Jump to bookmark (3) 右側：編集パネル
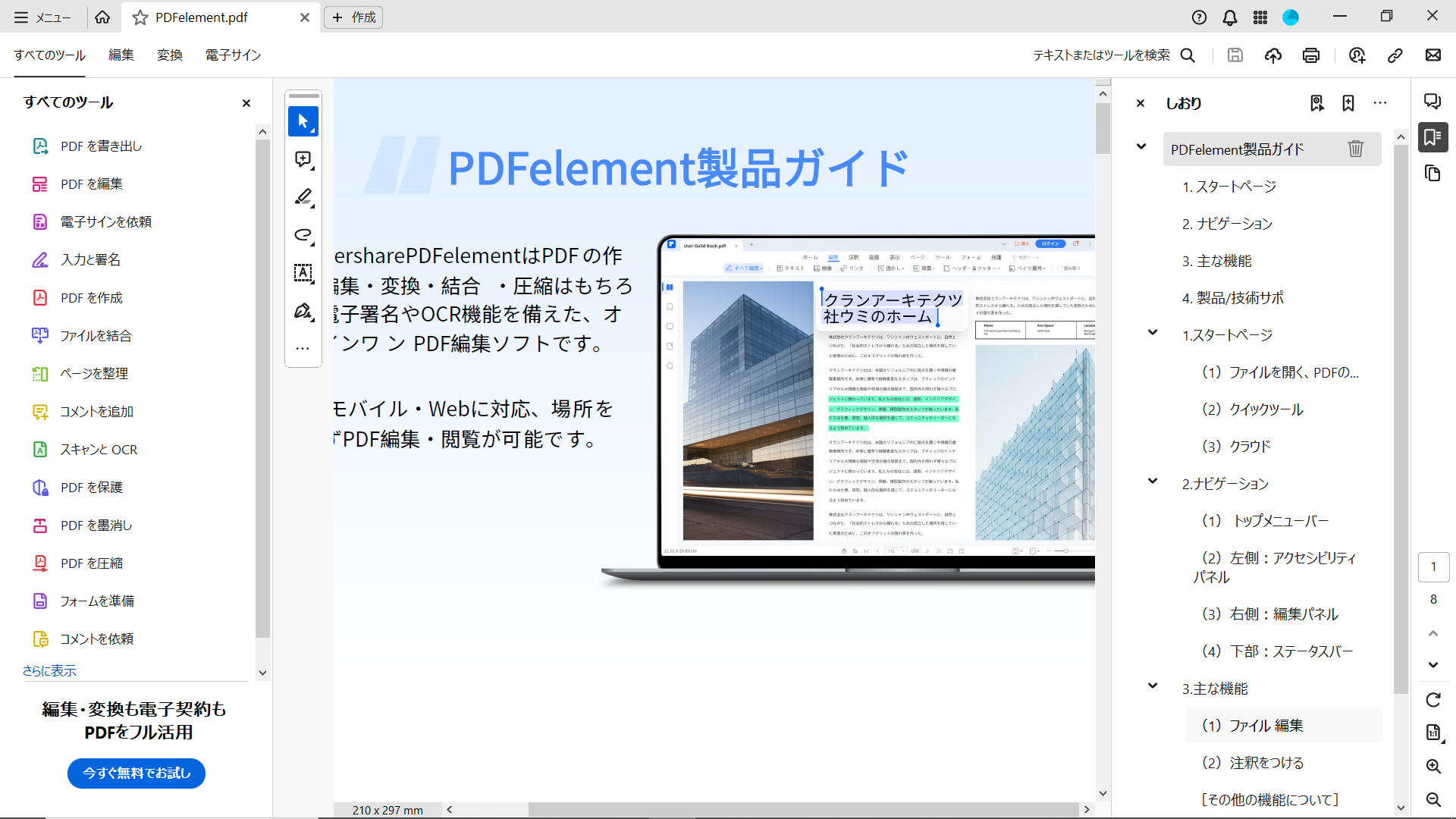The width and height of the screenshot is (1456, 819). pyautogui.click(x=1270, y=614)
